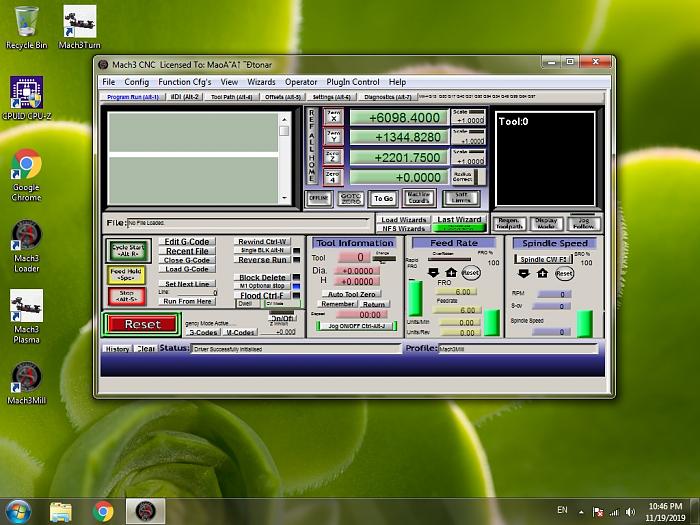This screenshot has height=525, width=700.
Task: Toggle the Soft Limits button
Action: point(461,198)
